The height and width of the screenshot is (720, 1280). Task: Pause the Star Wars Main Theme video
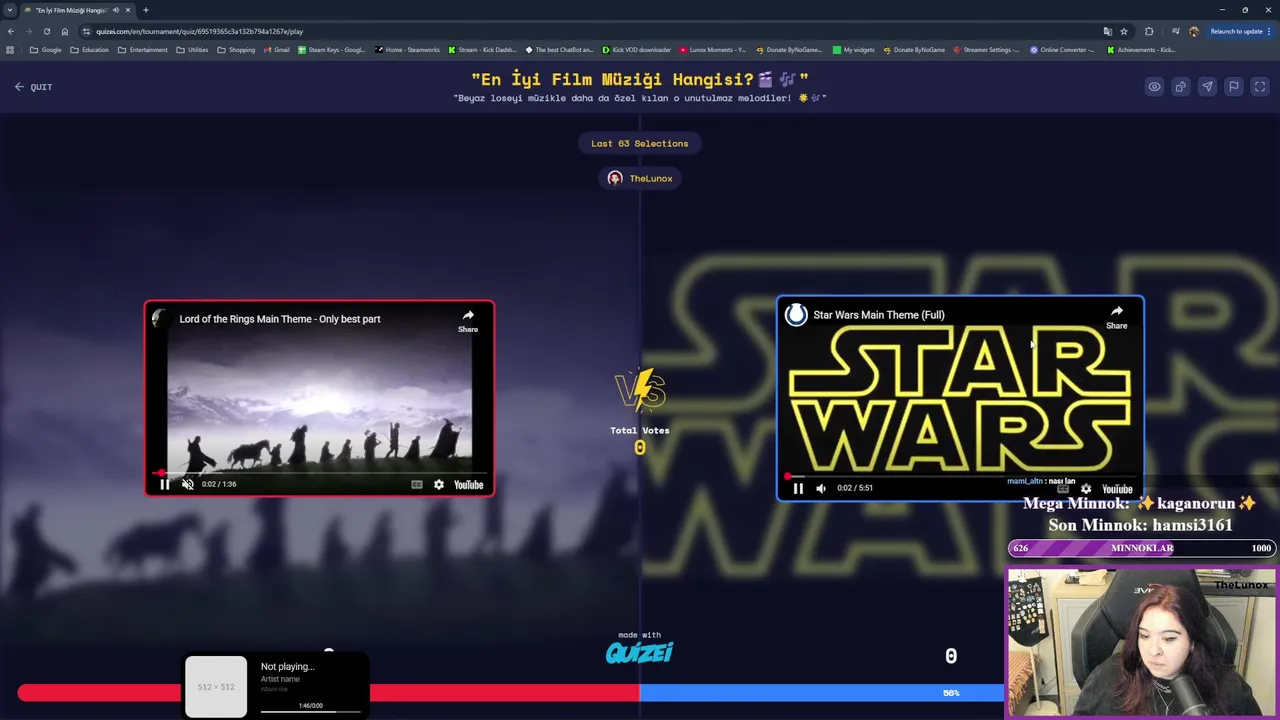[x=798, y=488]
